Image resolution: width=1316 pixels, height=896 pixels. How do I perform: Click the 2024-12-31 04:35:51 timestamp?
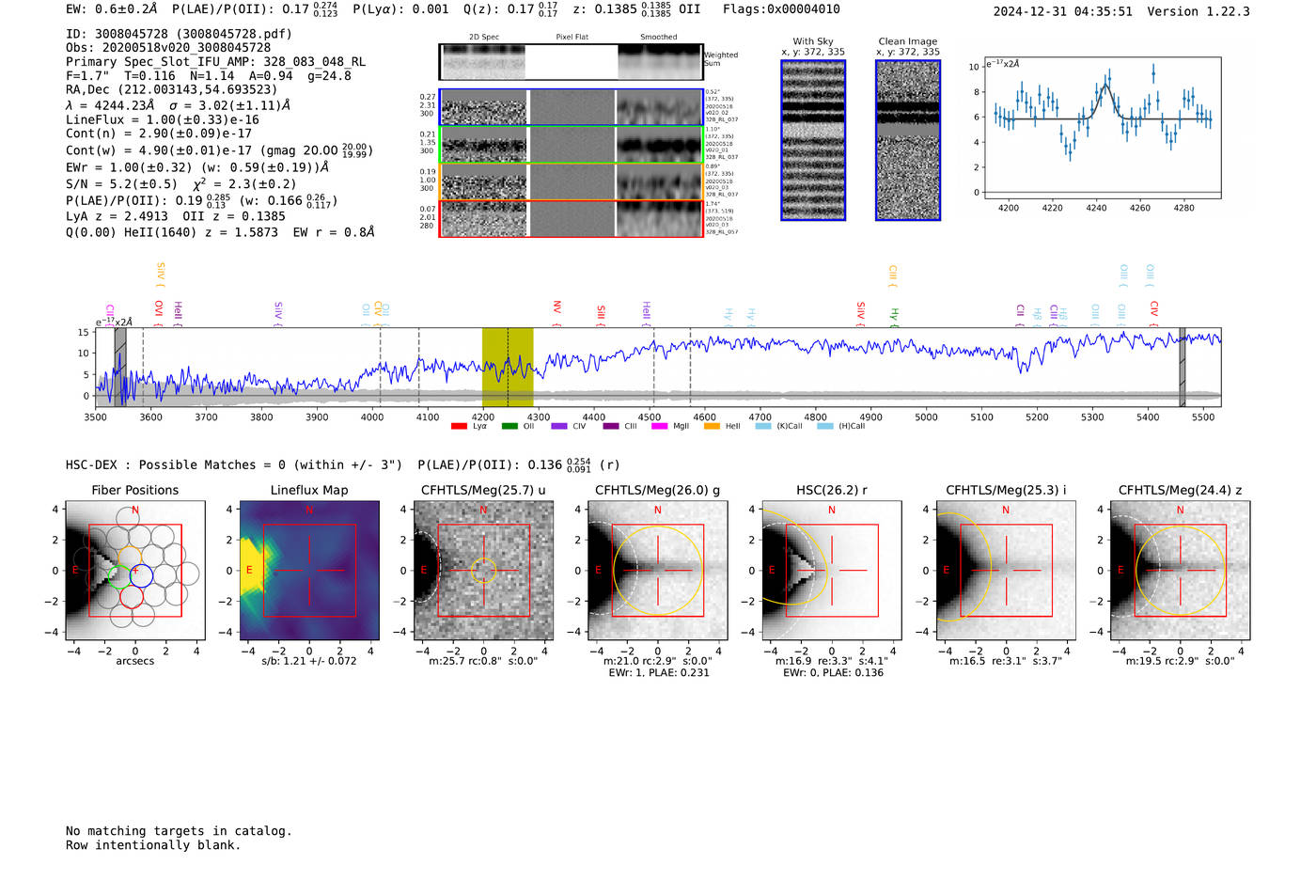coord(1063,11)
